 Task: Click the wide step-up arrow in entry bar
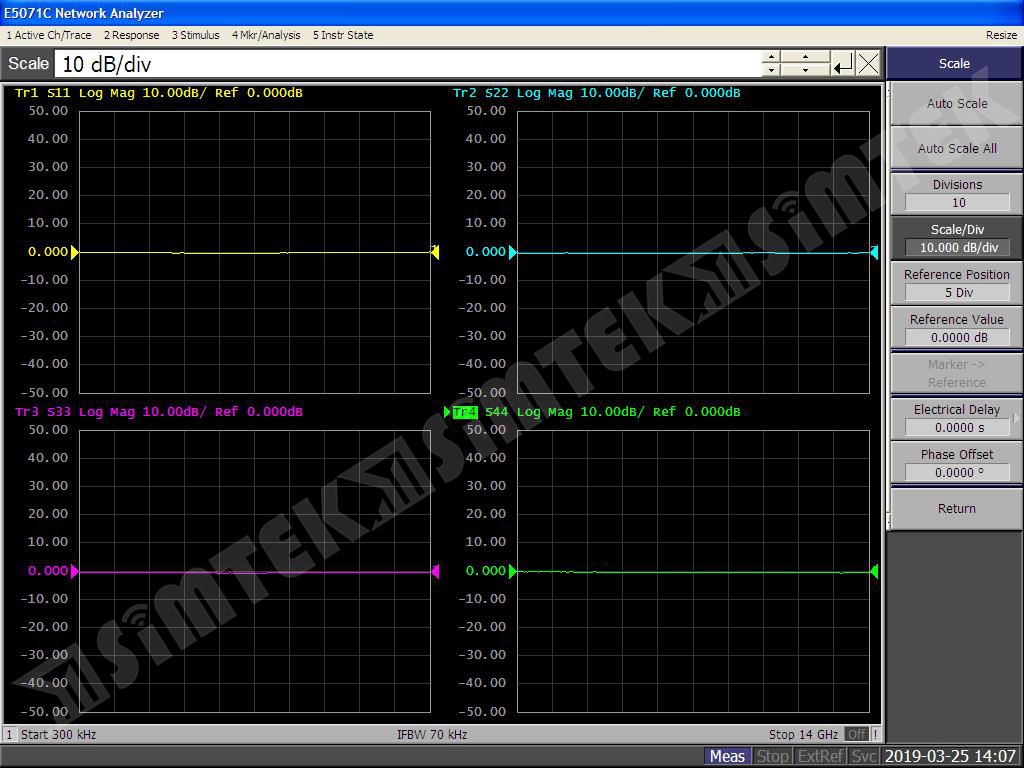[x=805, y=58]
